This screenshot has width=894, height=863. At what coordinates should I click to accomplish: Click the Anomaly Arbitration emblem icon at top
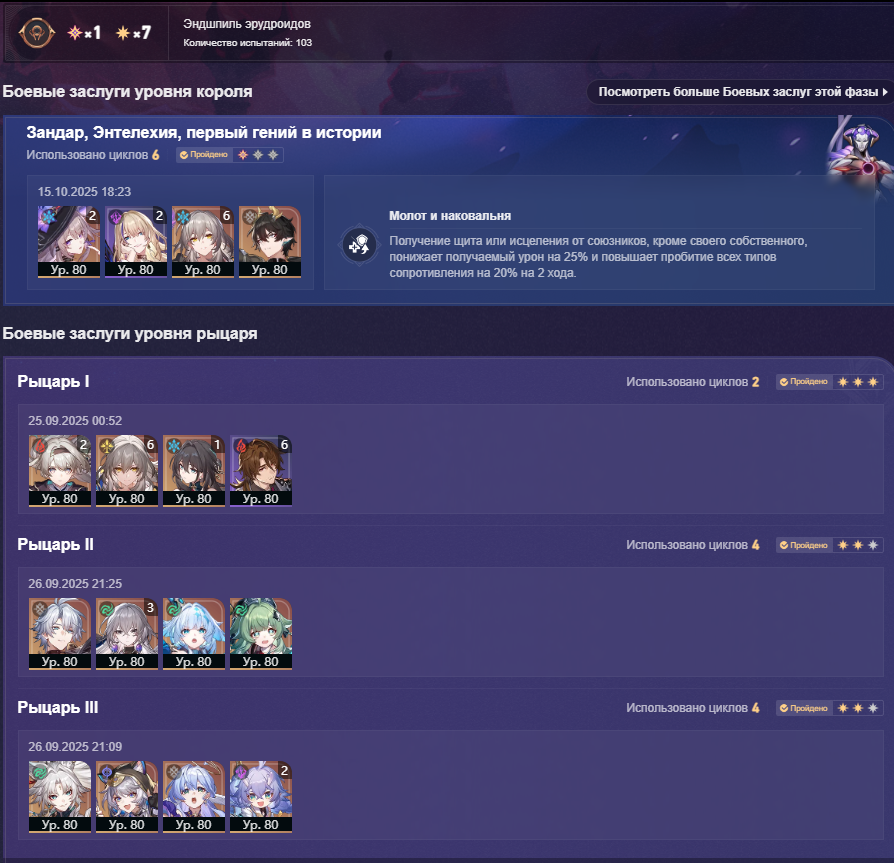coord(36,32)
